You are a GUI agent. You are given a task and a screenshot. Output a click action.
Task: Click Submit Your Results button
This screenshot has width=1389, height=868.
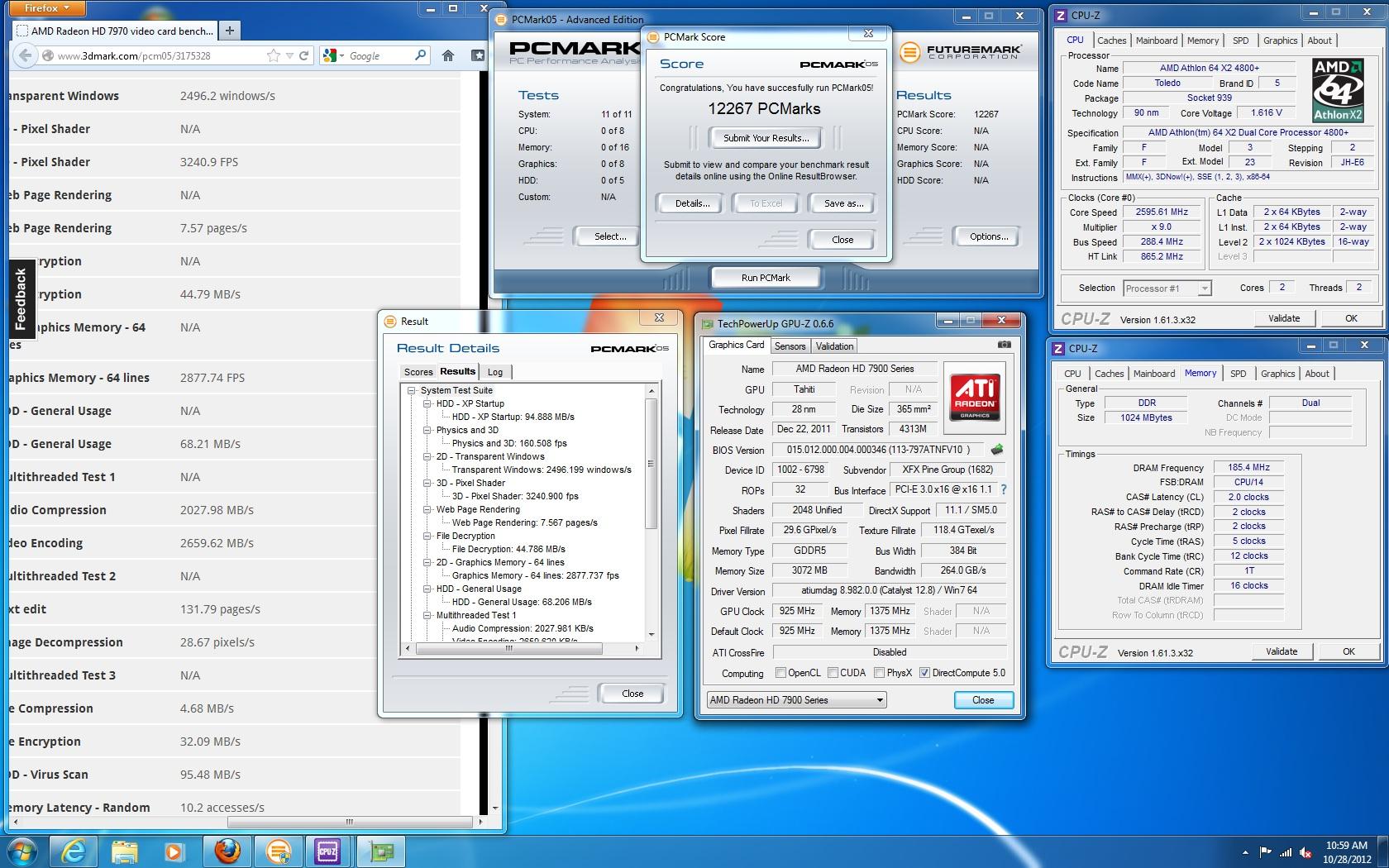pyautogui.click(x=766, y=138)
